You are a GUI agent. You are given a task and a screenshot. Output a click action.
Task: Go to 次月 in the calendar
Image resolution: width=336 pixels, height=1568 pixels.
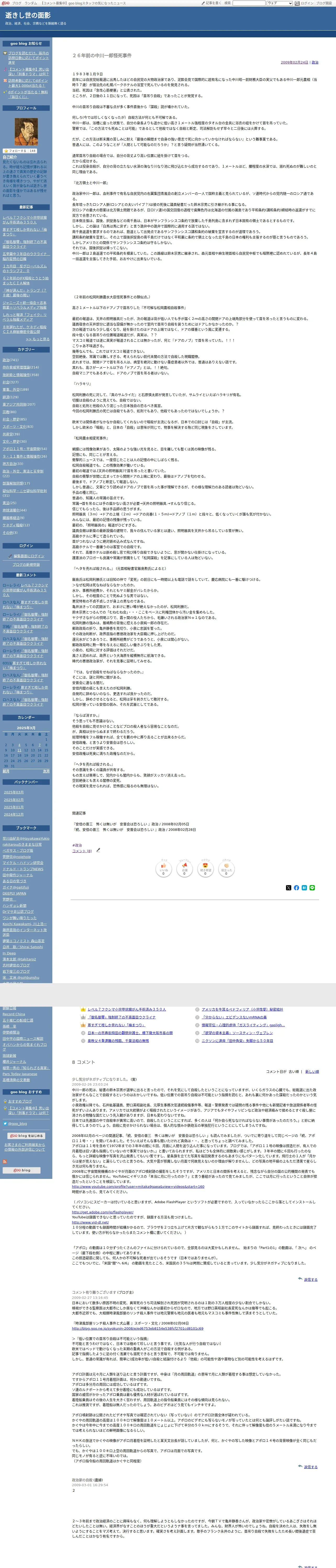(46, 771)
